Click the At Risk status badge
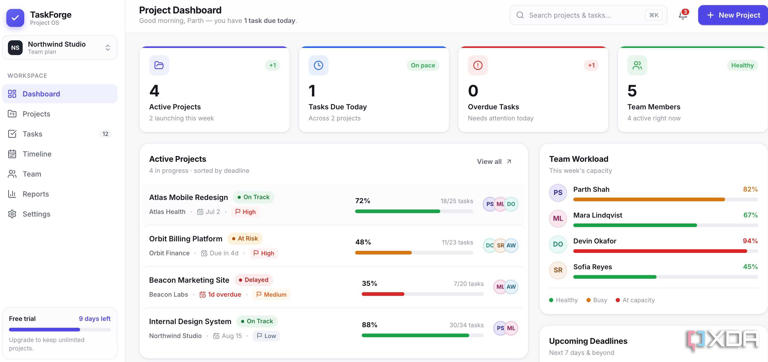The height and width of the screenshot is (362, 768). tap(245, 239)
